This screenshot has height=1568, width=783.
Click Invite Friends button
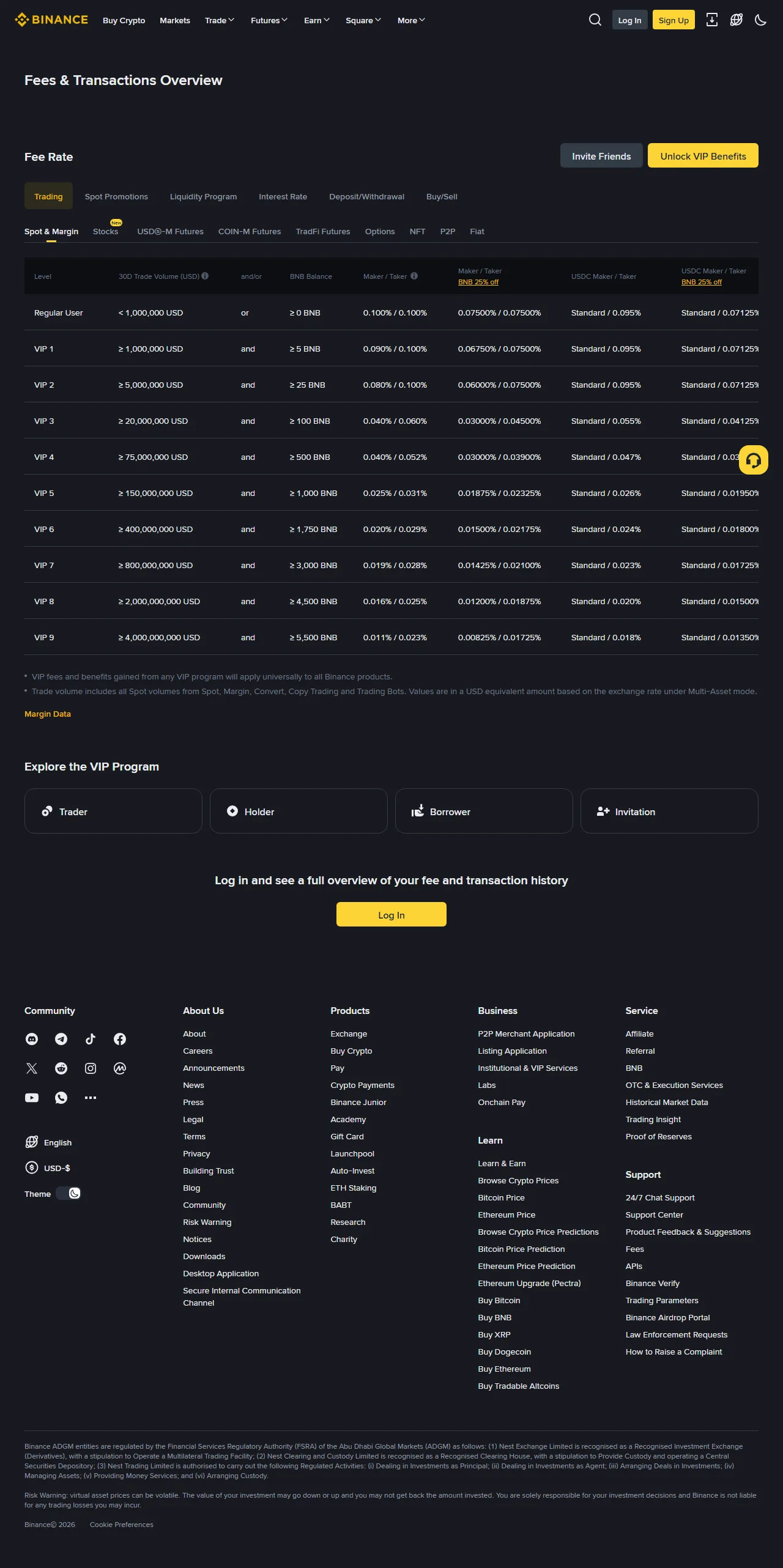(601, 155)
